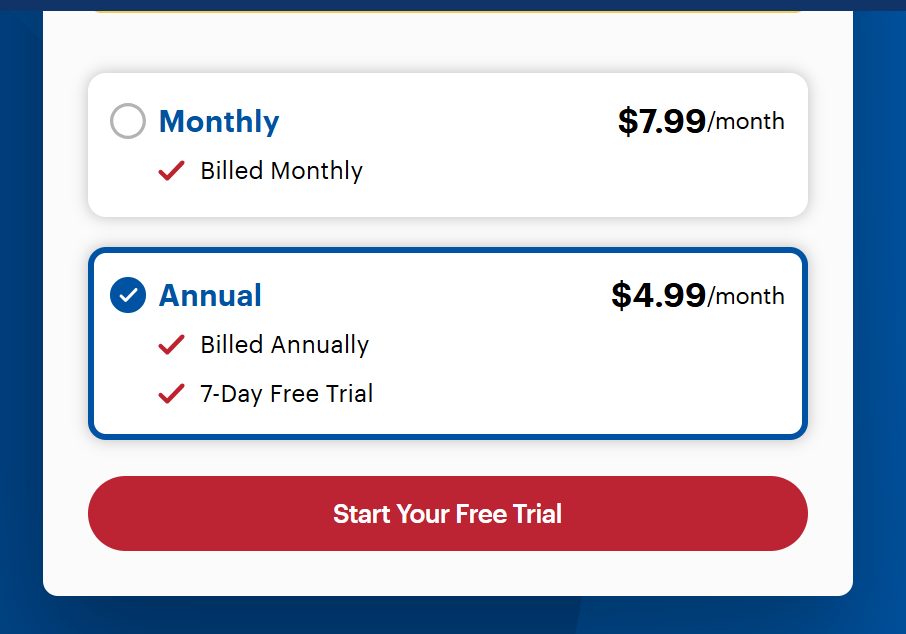
Task: Click the "/month" label after $7.99
Action: (746, 122)
